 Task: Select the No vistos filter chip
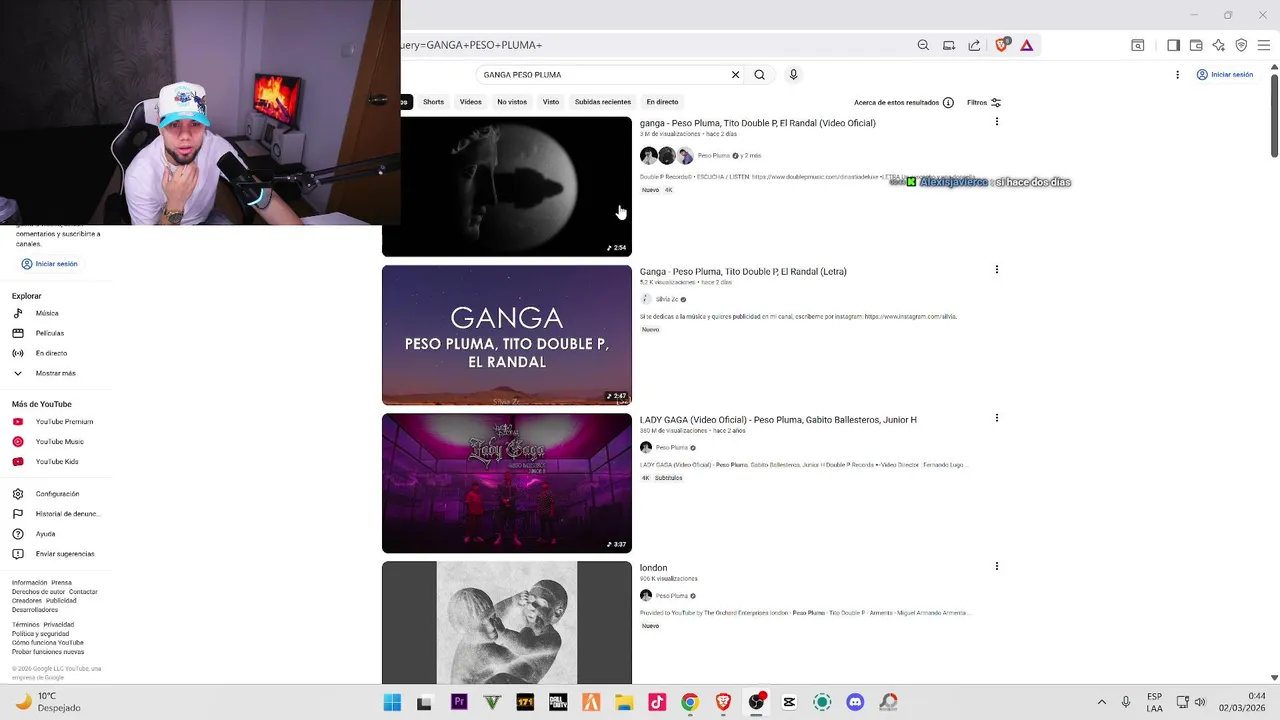click(x=512, y=102)
